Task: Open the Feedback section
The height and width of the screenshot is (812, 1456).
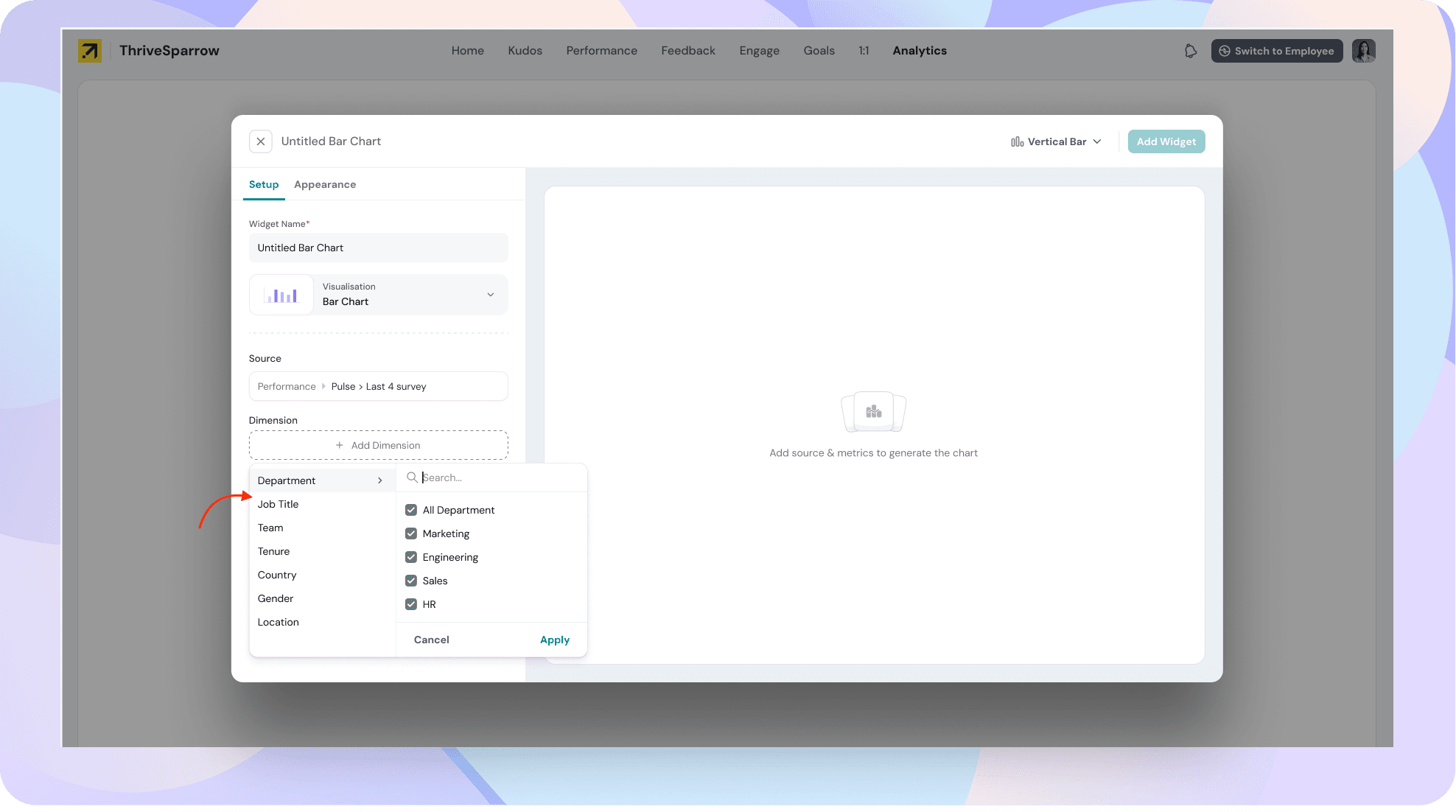Action: point(688,51)
